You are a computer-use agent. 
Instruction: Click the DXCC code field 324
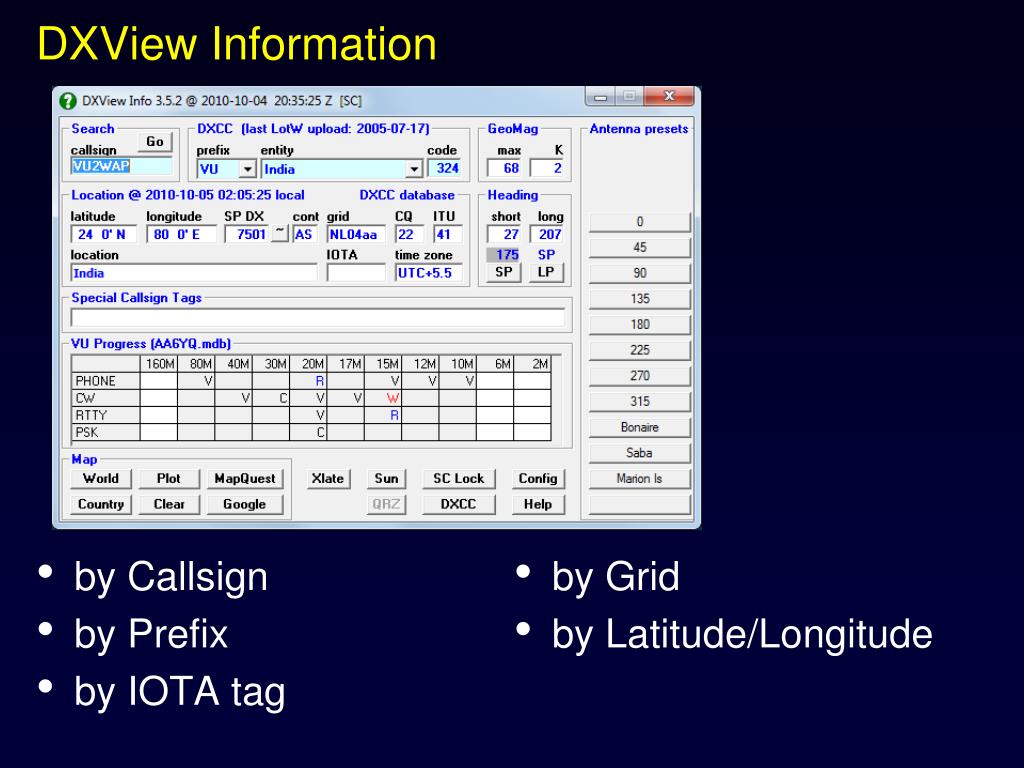445,168
